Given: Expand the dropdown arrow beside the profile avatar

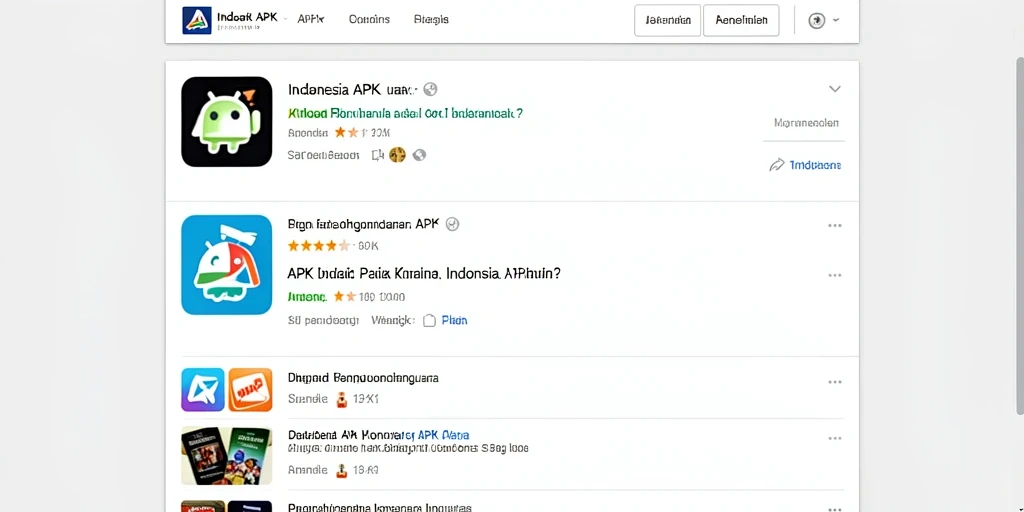Looking at the screenshot, I should click(x=836, y=20).
